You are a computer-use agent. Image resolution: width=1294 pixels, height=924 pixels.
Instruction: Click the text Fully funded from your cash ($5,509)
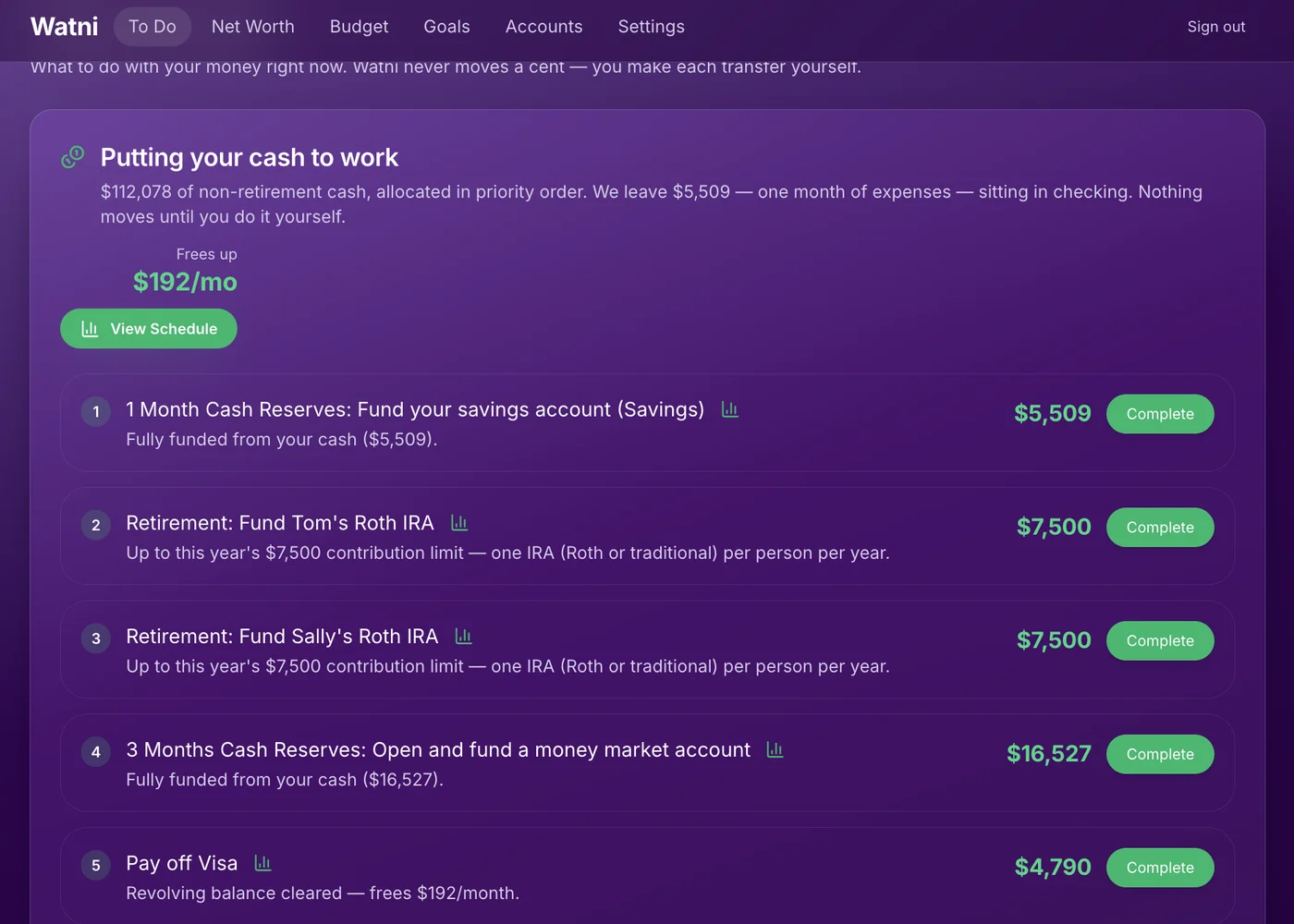[282, 440]
